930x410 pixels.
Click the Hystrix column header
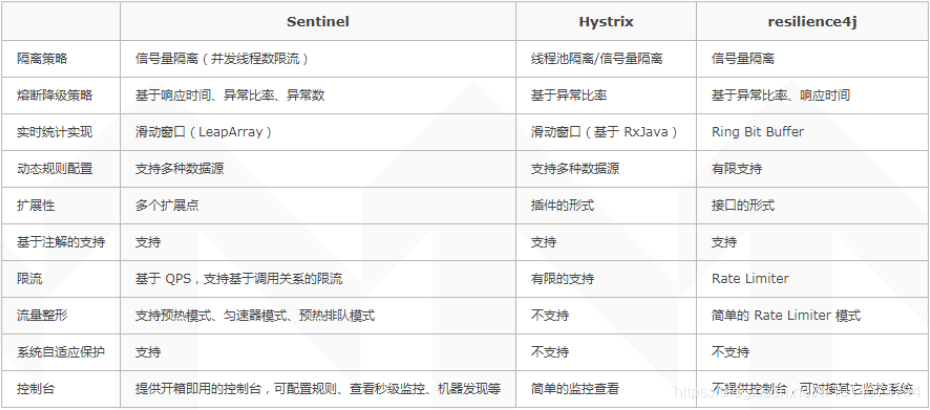point(606,20)
